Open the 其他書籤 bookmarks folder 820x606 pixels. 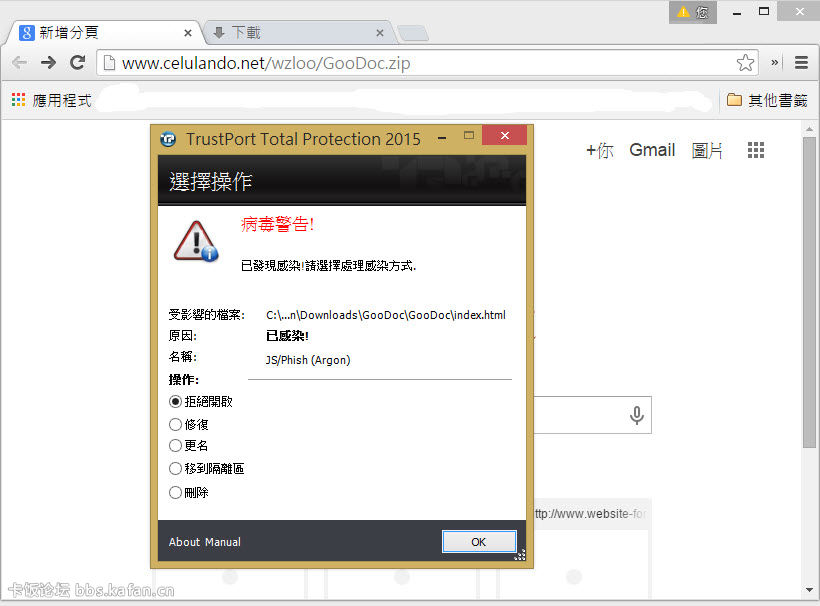[767, 100]
